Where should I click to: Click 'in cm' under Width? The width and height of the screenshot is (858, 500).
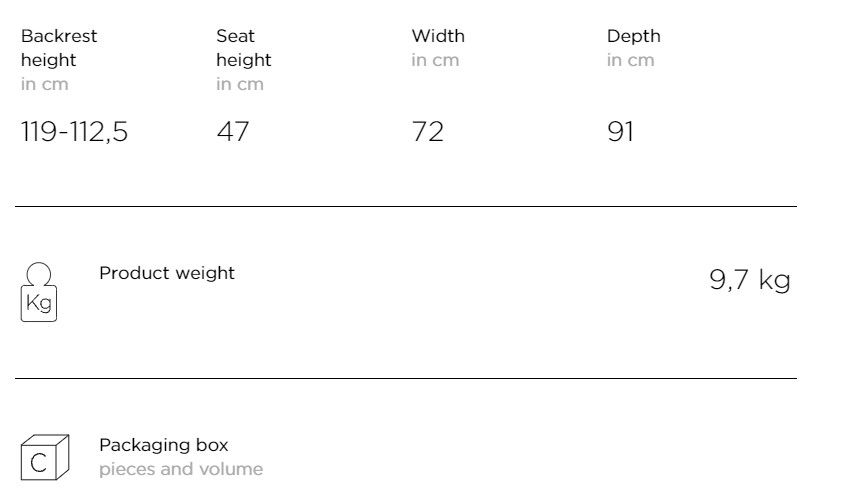tap(436, 60)
